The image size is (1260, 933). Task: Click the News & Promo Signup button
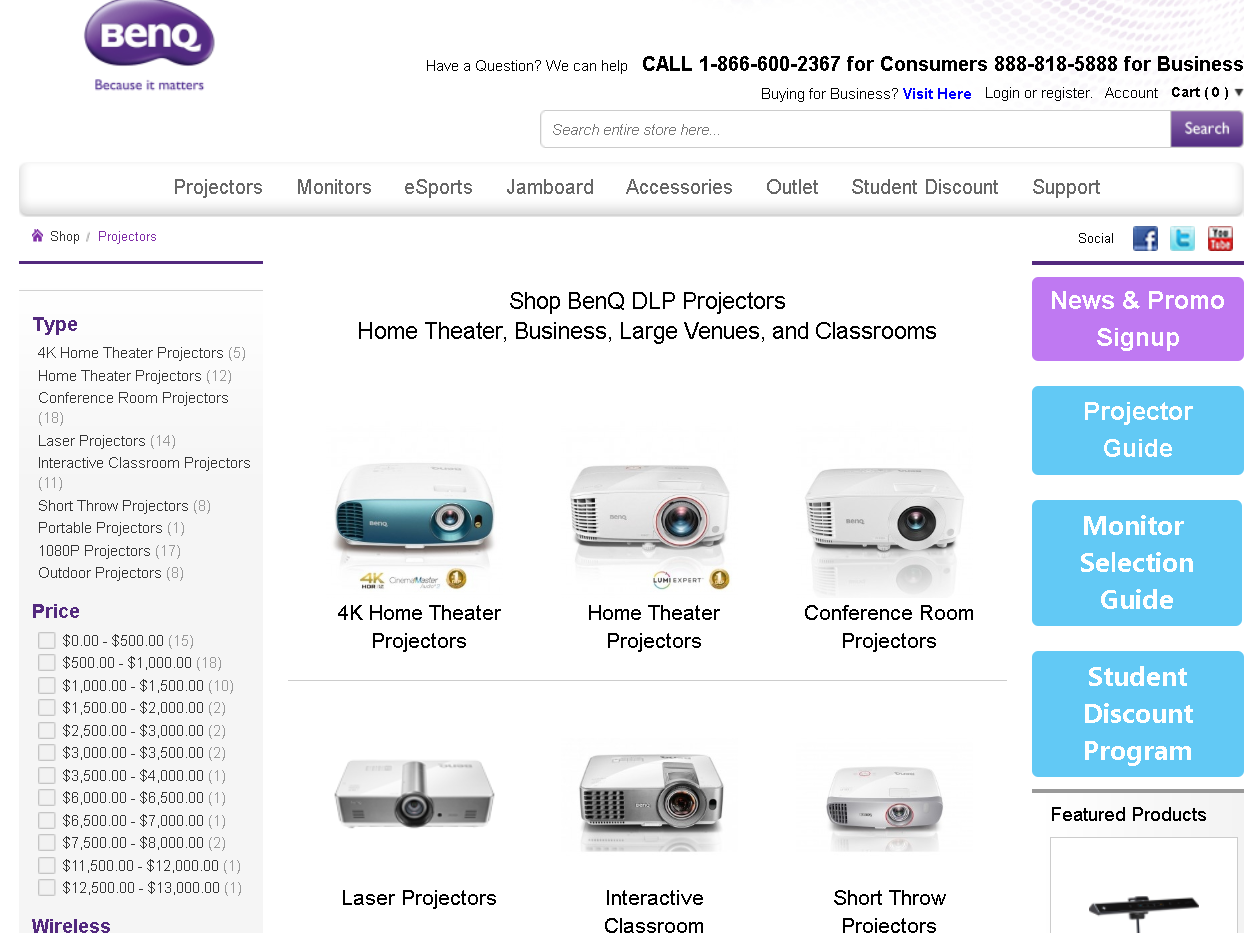click(1138, 319)
